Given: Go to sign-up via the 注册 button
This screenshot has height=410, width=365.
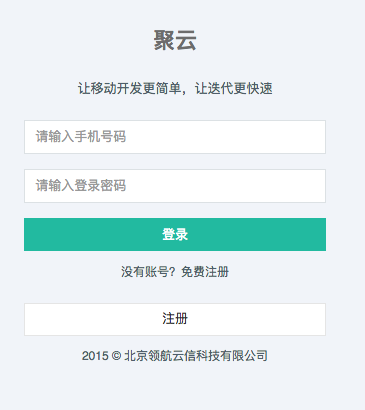Looking at the screenshot, I should [x=175, y=319].
